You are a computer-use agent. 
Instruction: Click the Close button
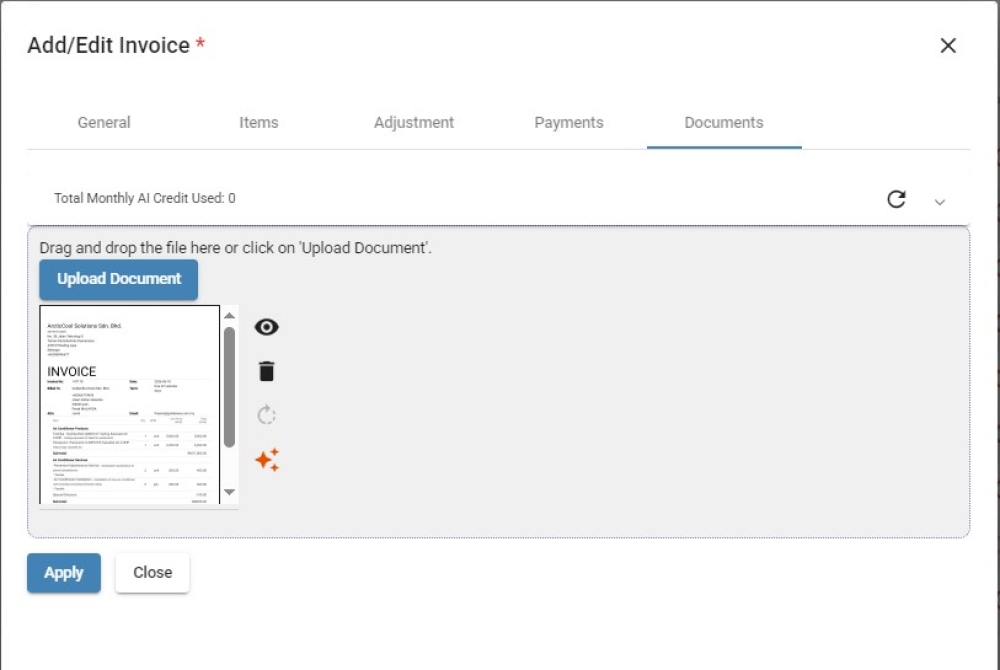[x=152, y=572]
